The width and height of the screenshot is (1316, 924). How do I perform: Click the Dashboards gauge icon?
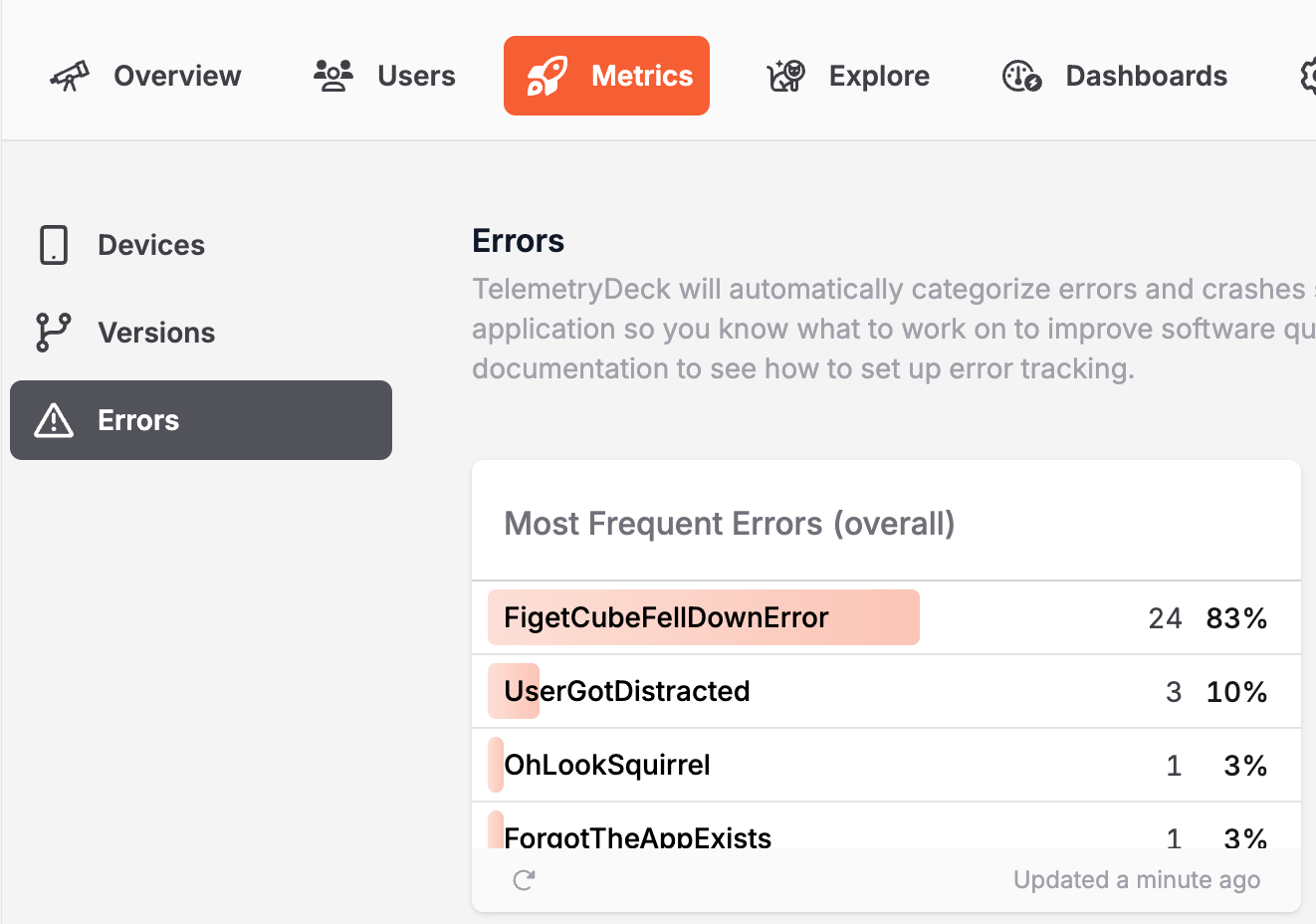(x=1021, y=76)
